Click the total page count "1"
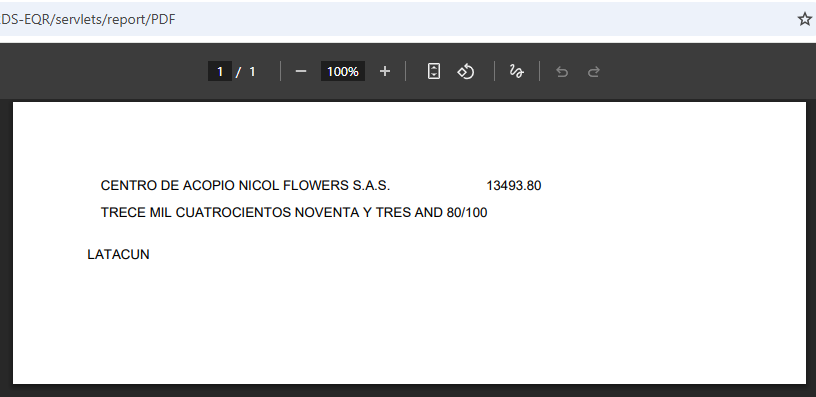816x397 pixels. [x=252, y=71]
